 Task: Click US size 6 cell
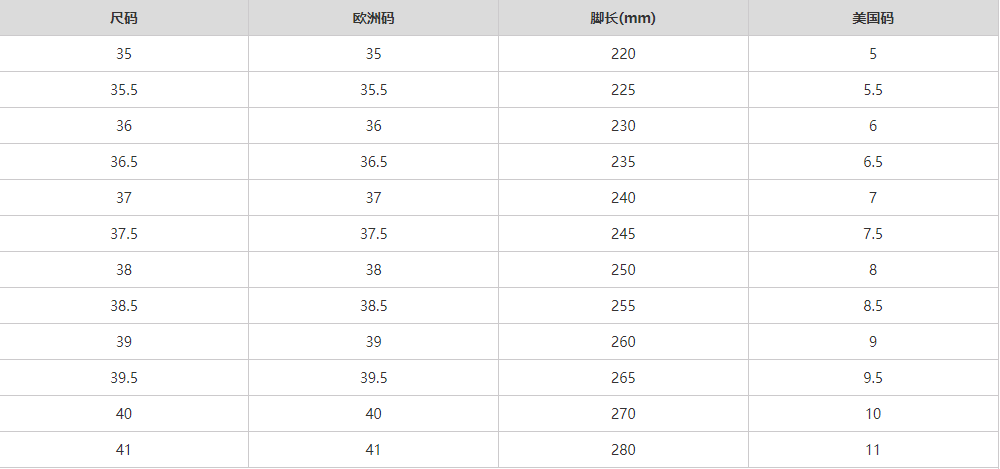coord(873,126)
